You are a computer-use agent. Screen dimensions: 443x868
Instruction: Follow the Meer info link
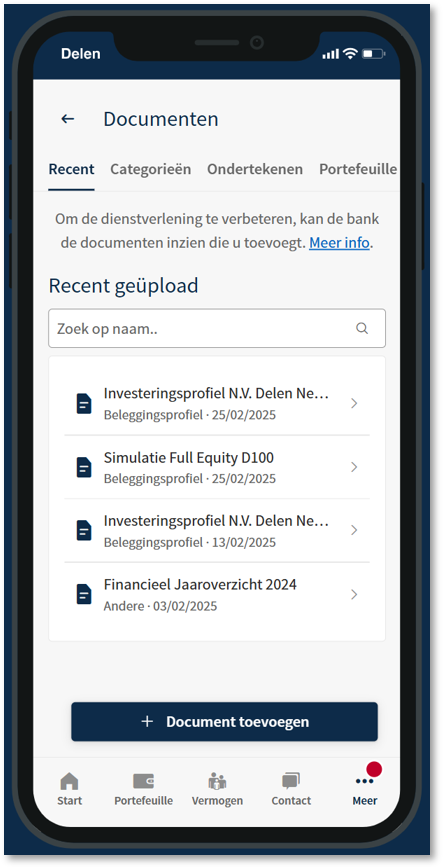tap(339, 244)
